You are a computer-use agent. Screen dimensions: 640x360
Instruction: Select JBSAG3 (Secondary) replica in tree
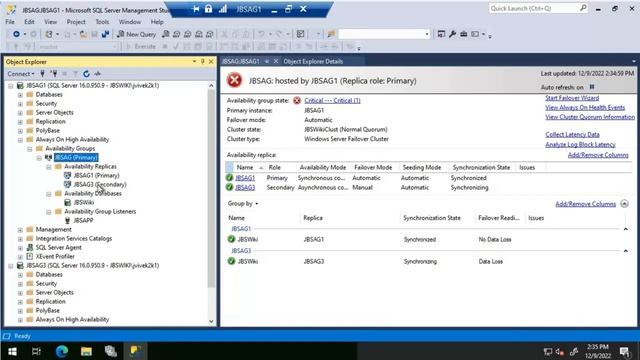pos(100,184)
